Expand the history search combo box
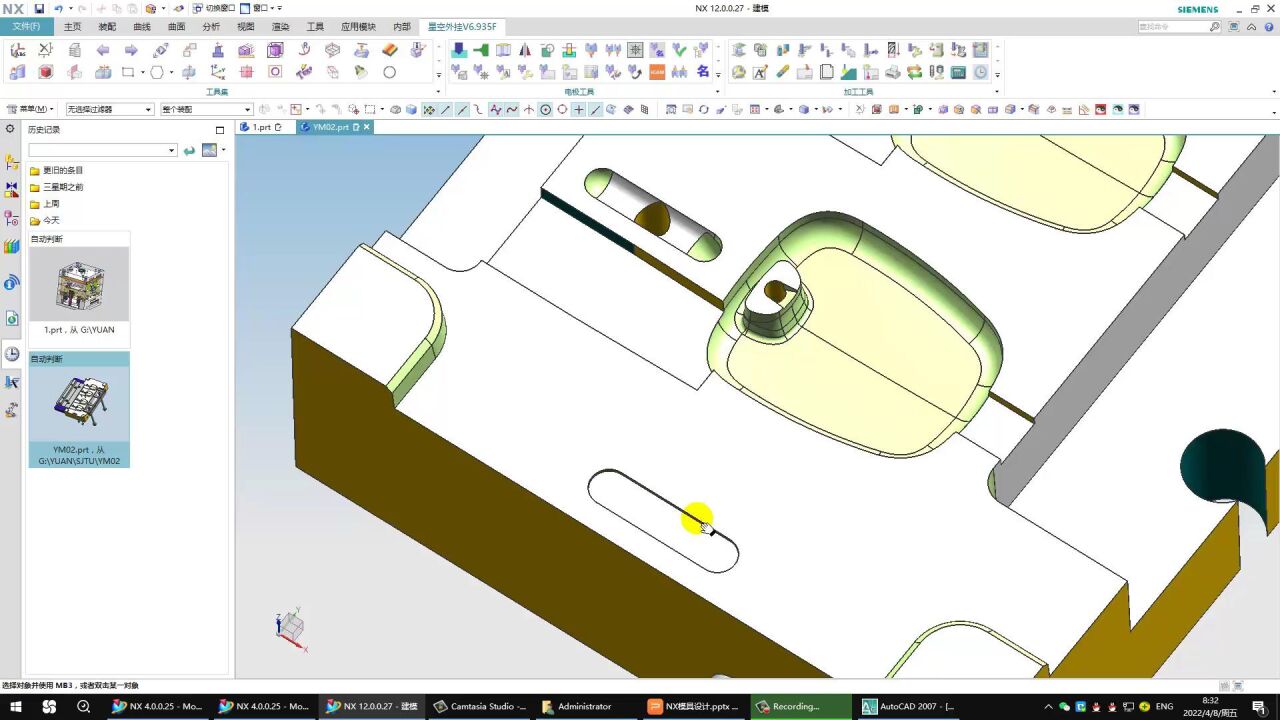Image resolution: width=1280 pixels, height=720 pixels. 172,150
